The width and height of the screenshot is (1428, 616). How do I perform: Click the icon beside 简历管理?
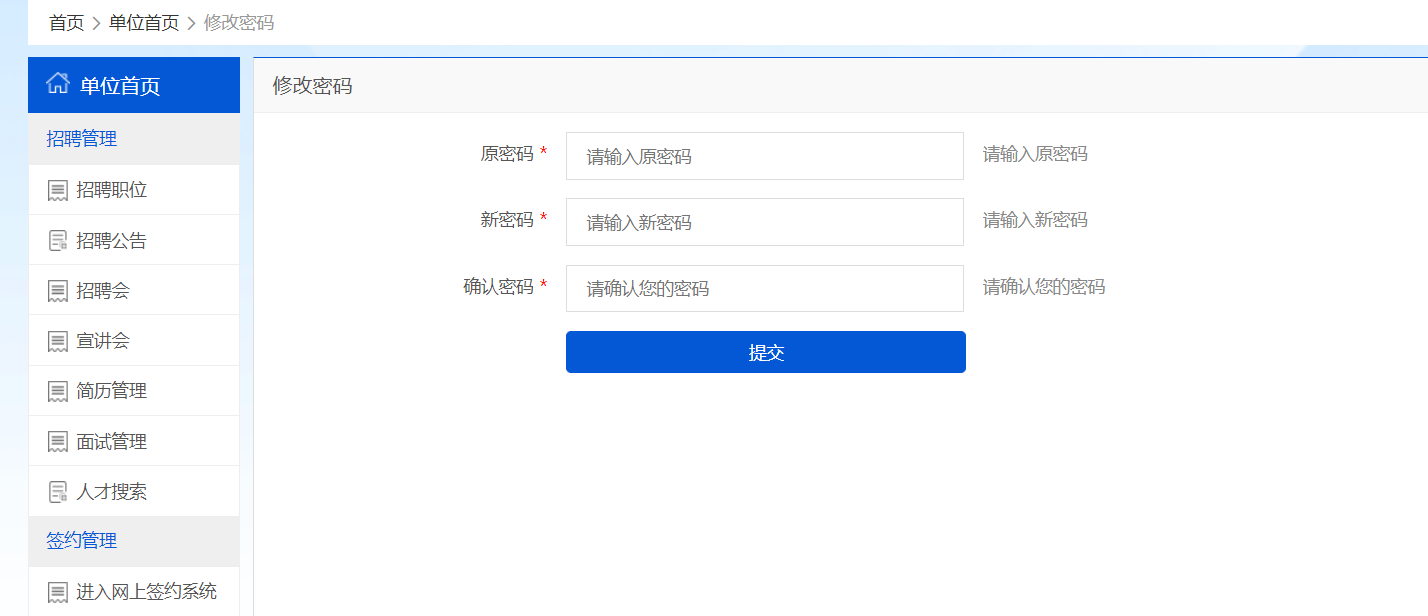[x=58, y=391]
